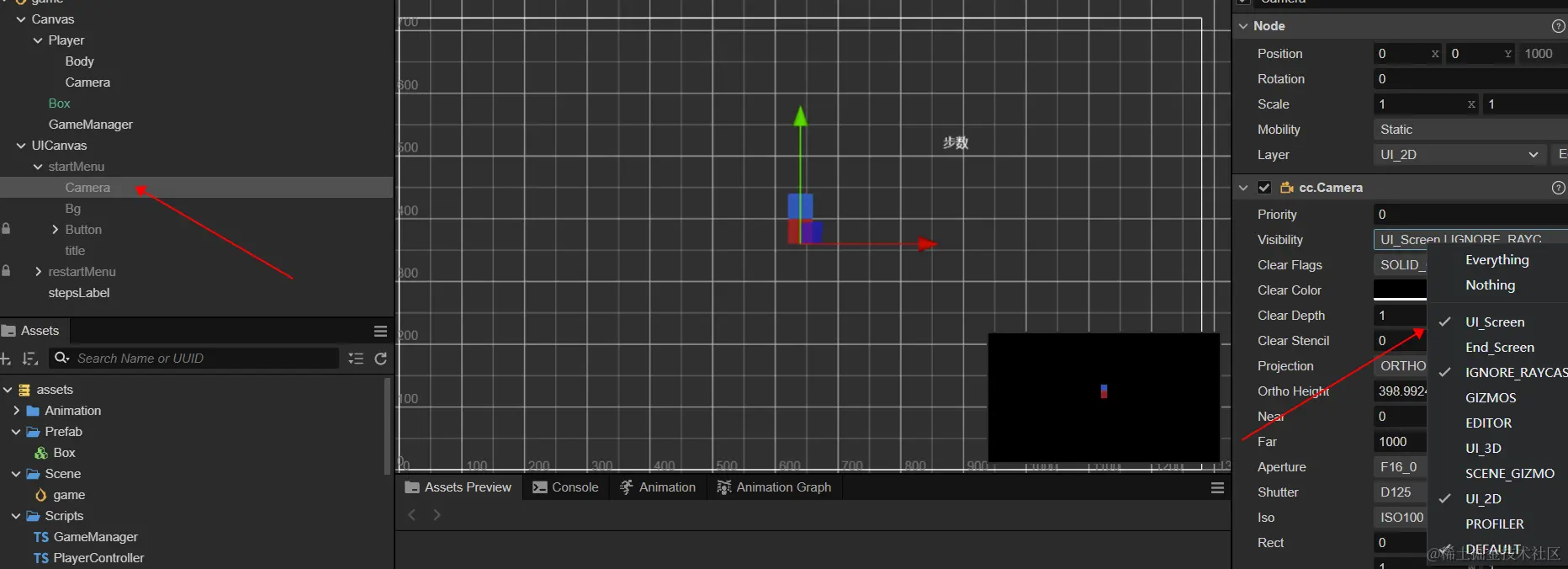Select the Box prefab asset icon
The width and height of the screenshot is (1568, 569).
(x=40, y=453)
